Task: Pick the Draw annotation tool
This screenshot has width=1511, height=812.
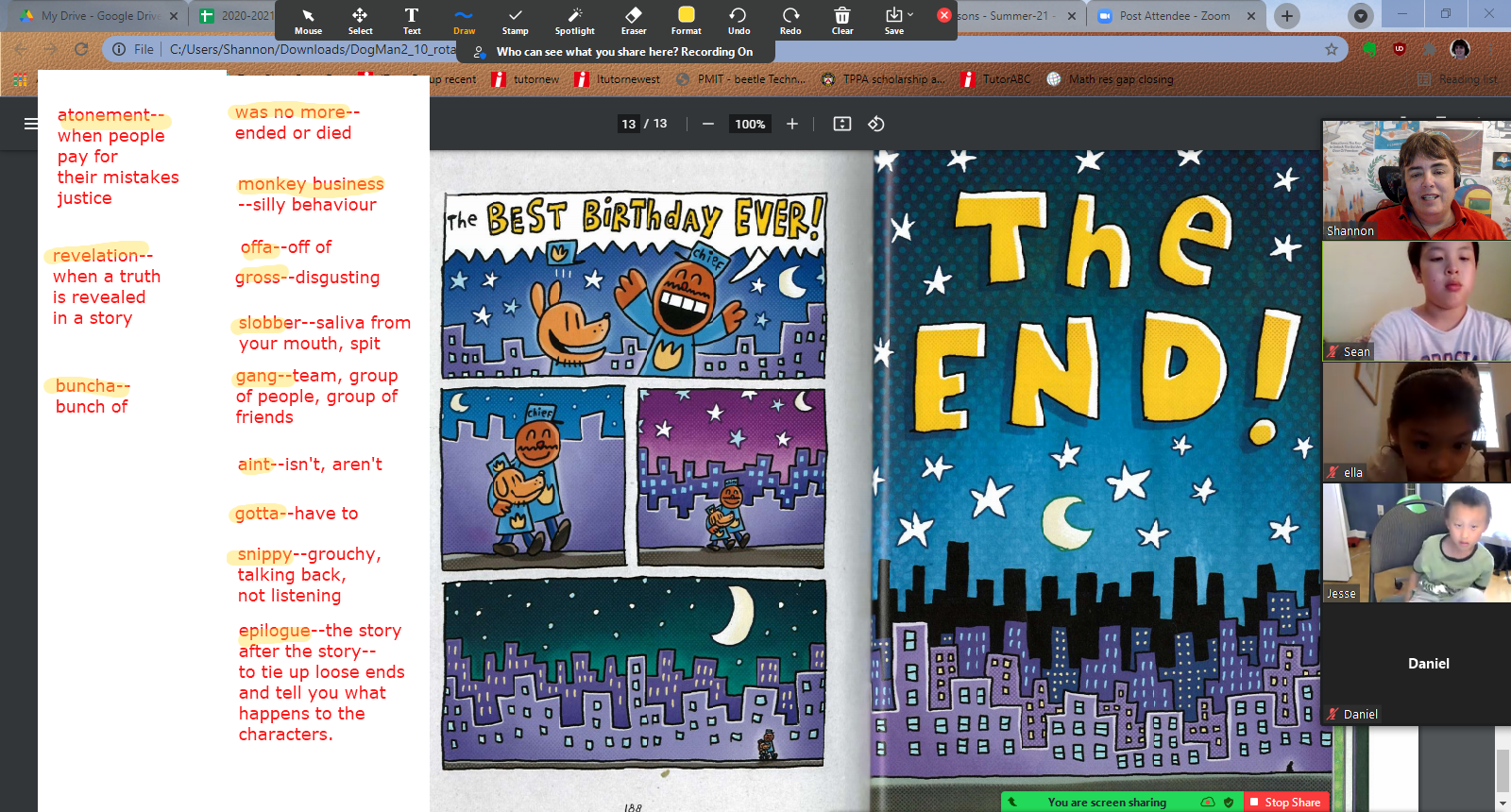Action: pos(464,21)
